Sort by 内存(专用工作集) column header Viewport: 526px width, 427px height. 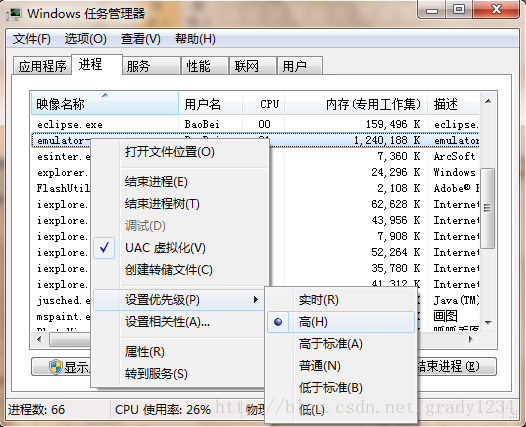pyautogui.click(x=356, y=104)
